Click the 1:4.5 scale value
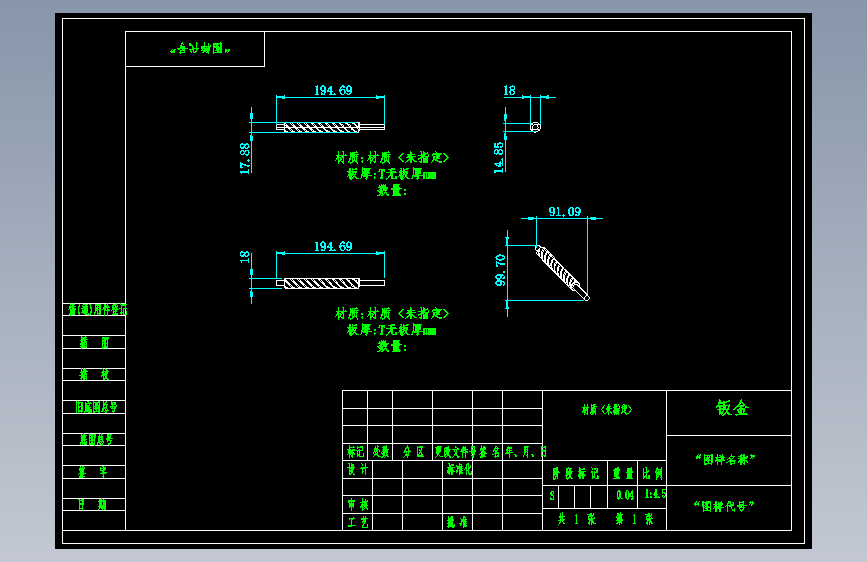Viewport: 867px width, 562px height. 655,494
